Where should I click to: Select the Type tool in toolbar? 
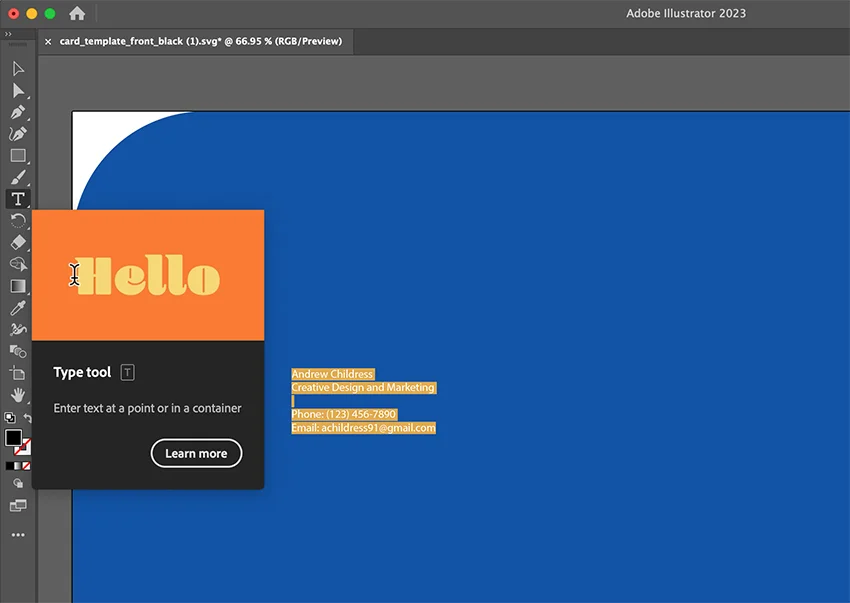tap(18, 199)
